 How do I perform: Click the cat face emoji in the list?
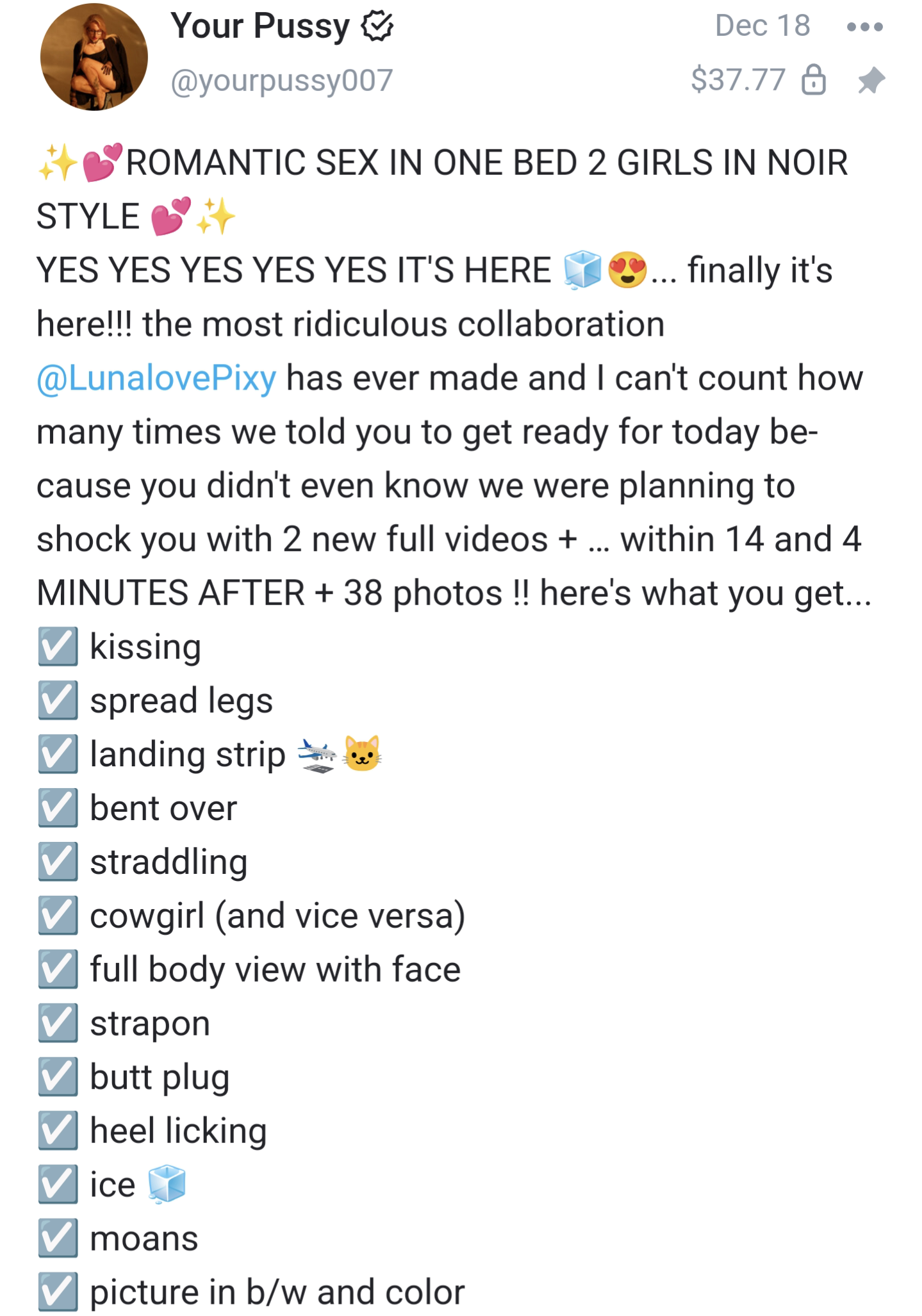363,753
